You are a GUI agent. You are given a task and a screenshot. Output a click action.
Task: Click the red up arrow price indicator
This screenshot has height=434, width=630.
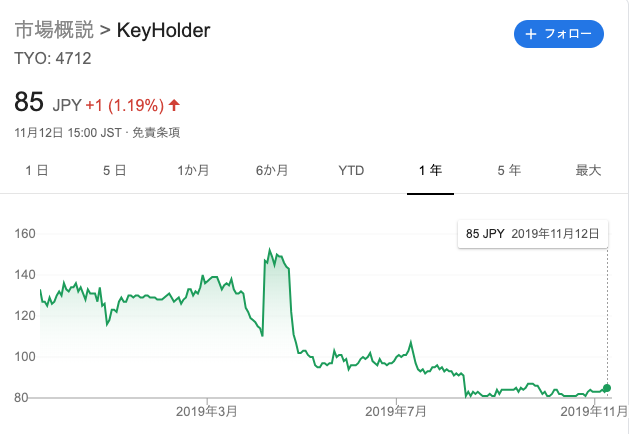[x=174, y=105]
